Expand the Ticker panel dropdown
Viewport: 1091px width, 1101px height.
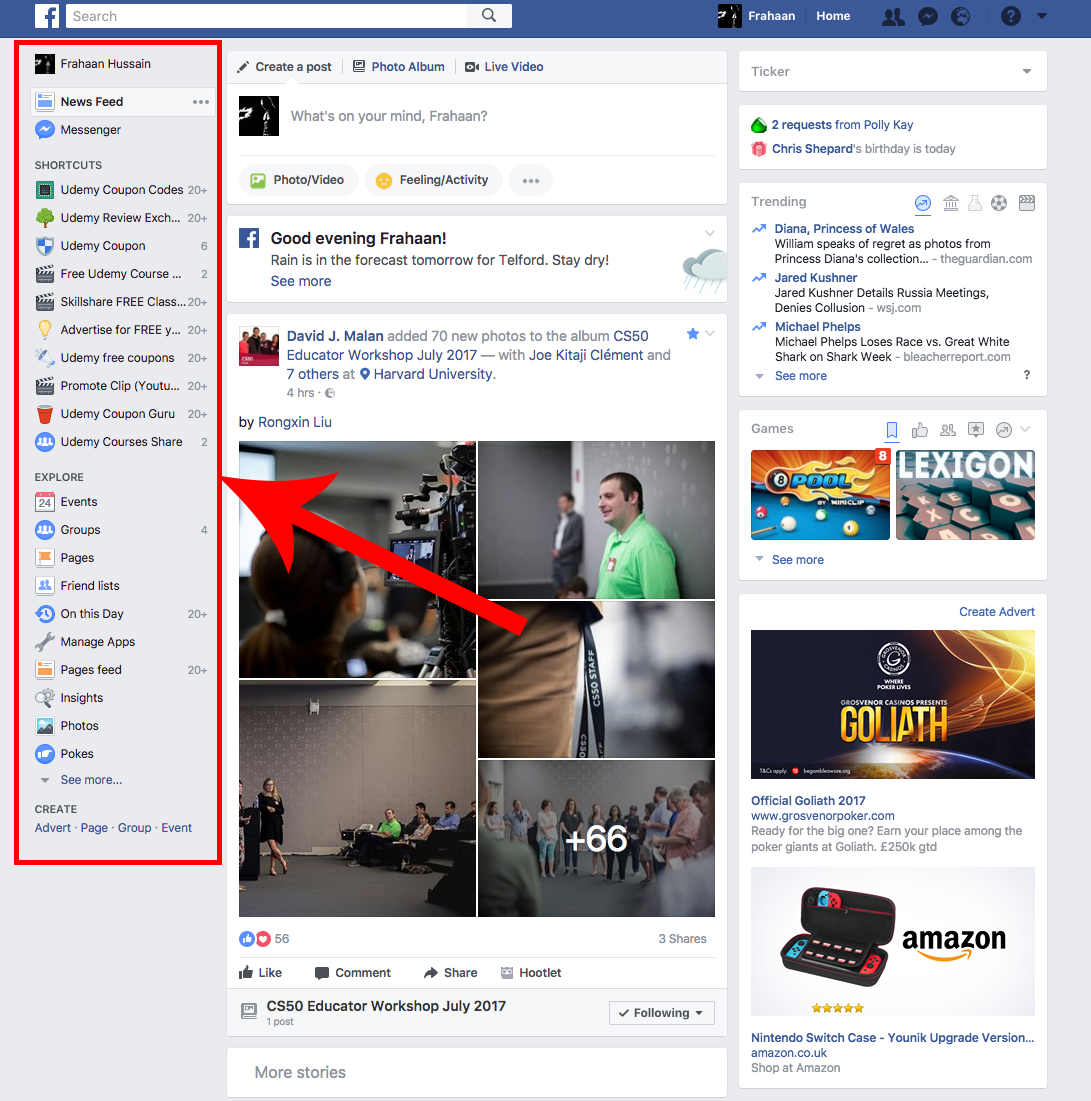pyautogui.click(x=1027, y=72)
